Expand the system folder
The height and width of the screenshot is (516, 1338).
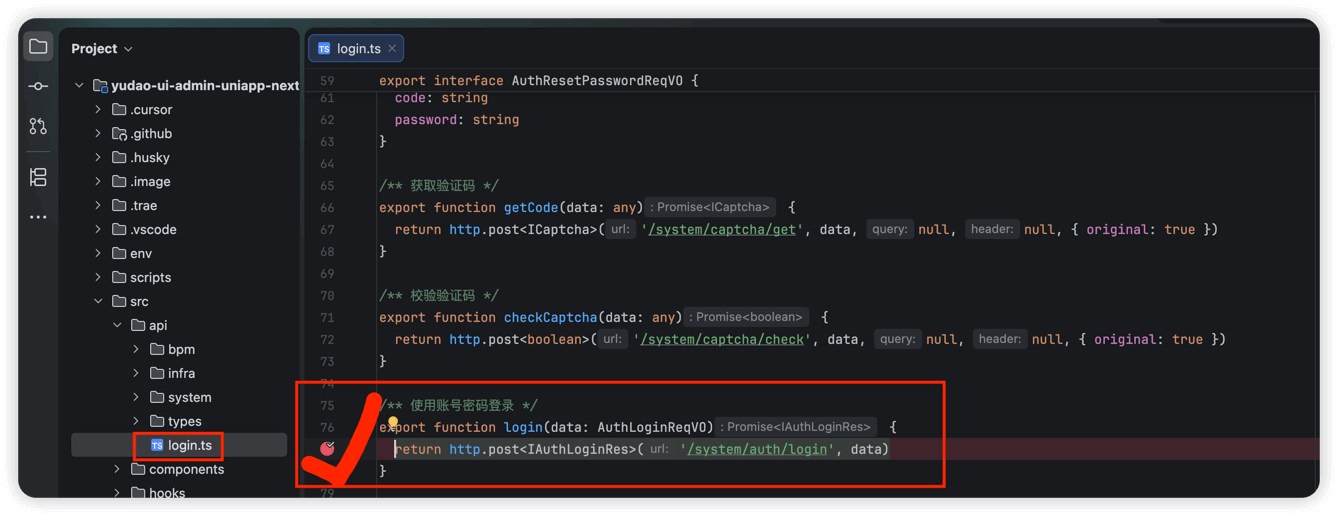(x=136, y=397)
